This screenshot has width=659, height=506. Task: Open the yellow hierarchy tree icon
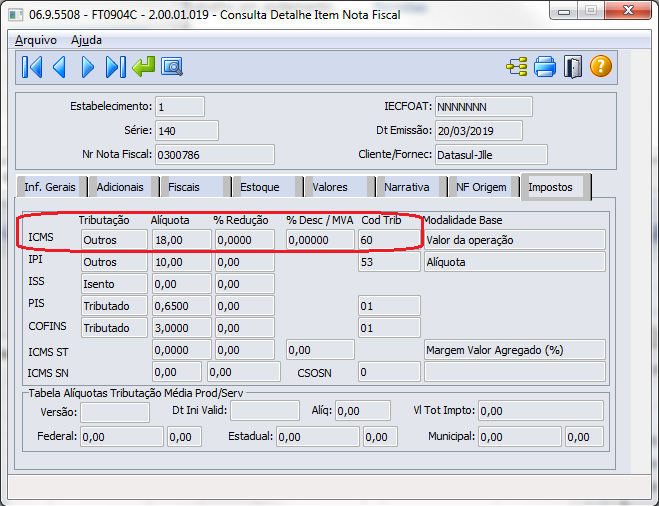coord(517,66)
